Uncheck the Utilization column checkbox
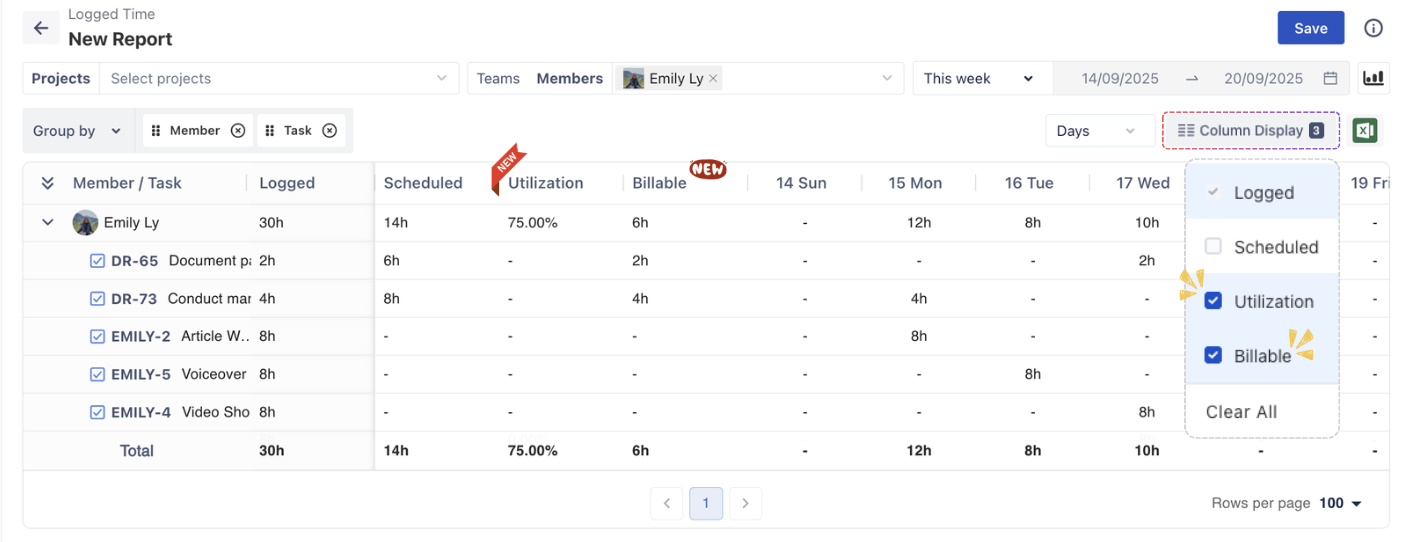The image size is (1422, 542). click(x=1213, y=301)
